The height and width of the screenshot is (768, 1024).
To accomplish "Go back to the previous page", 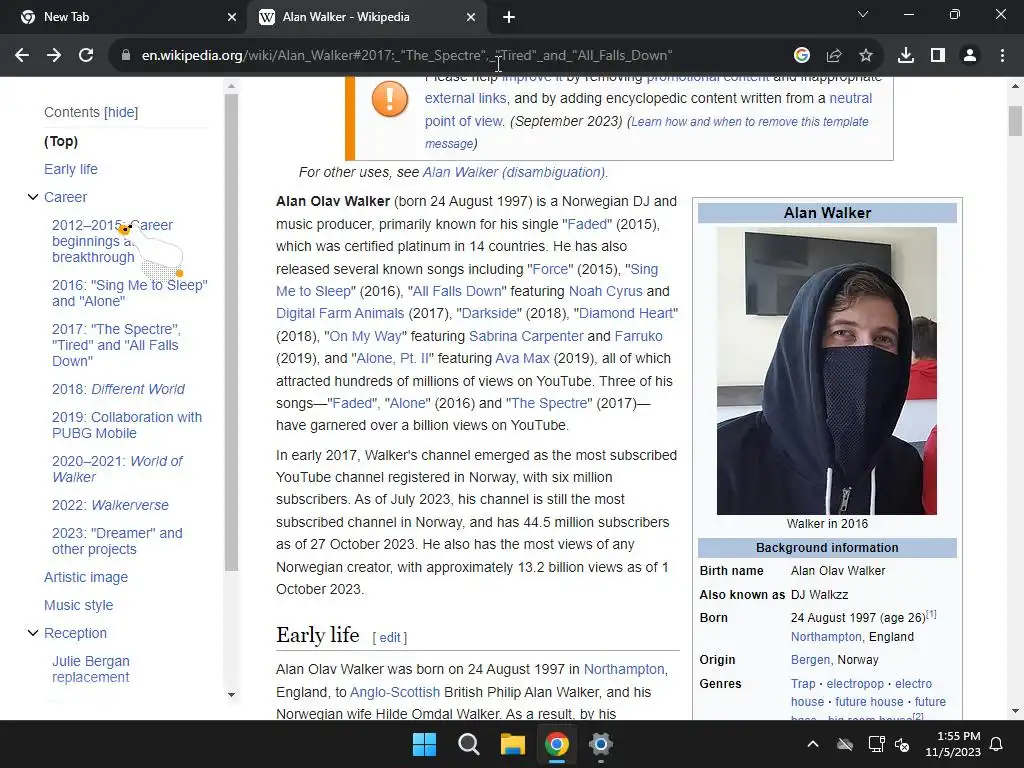I will 22,56.
